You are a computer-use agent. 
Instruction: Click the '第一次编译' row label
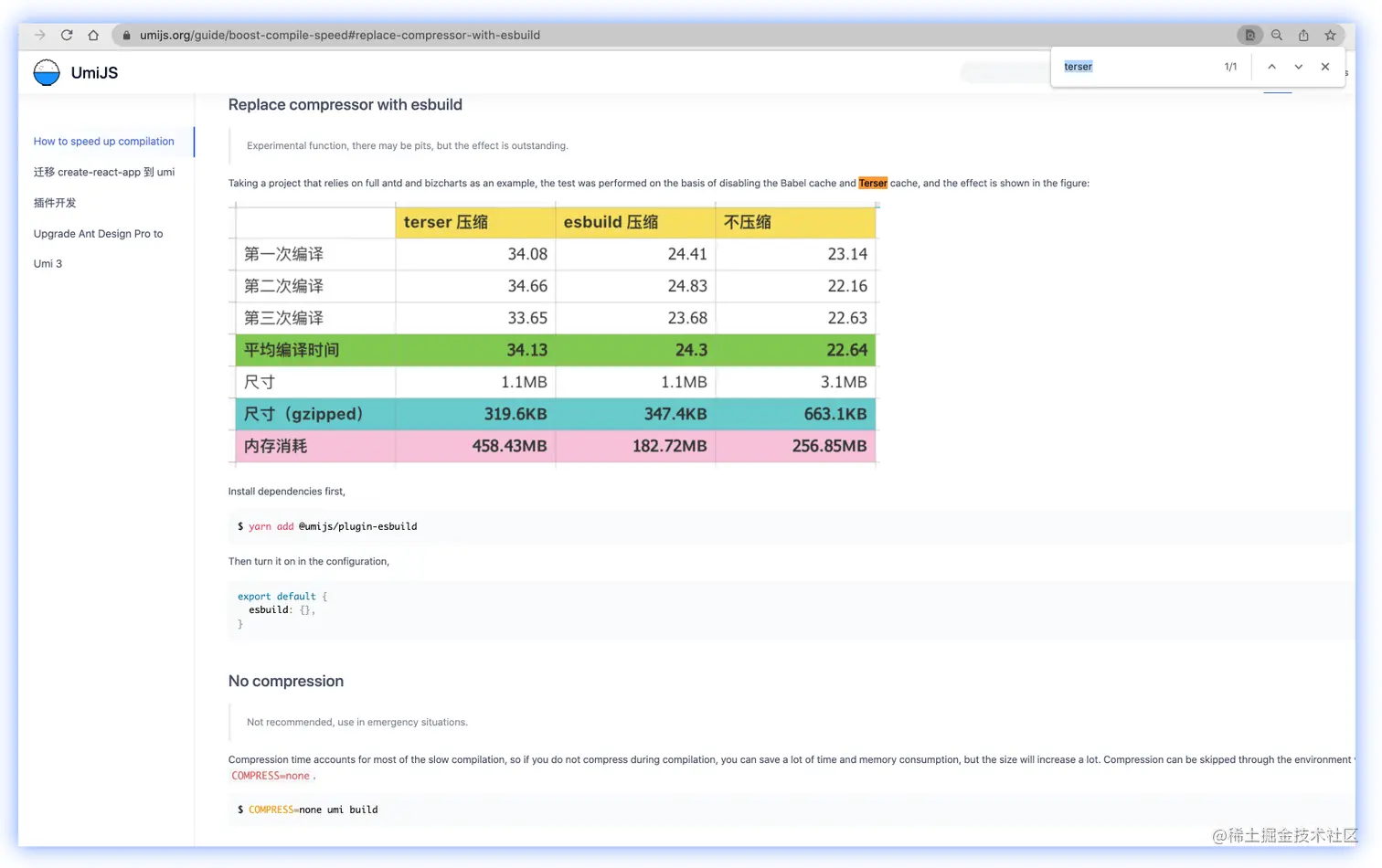(283, 254)
